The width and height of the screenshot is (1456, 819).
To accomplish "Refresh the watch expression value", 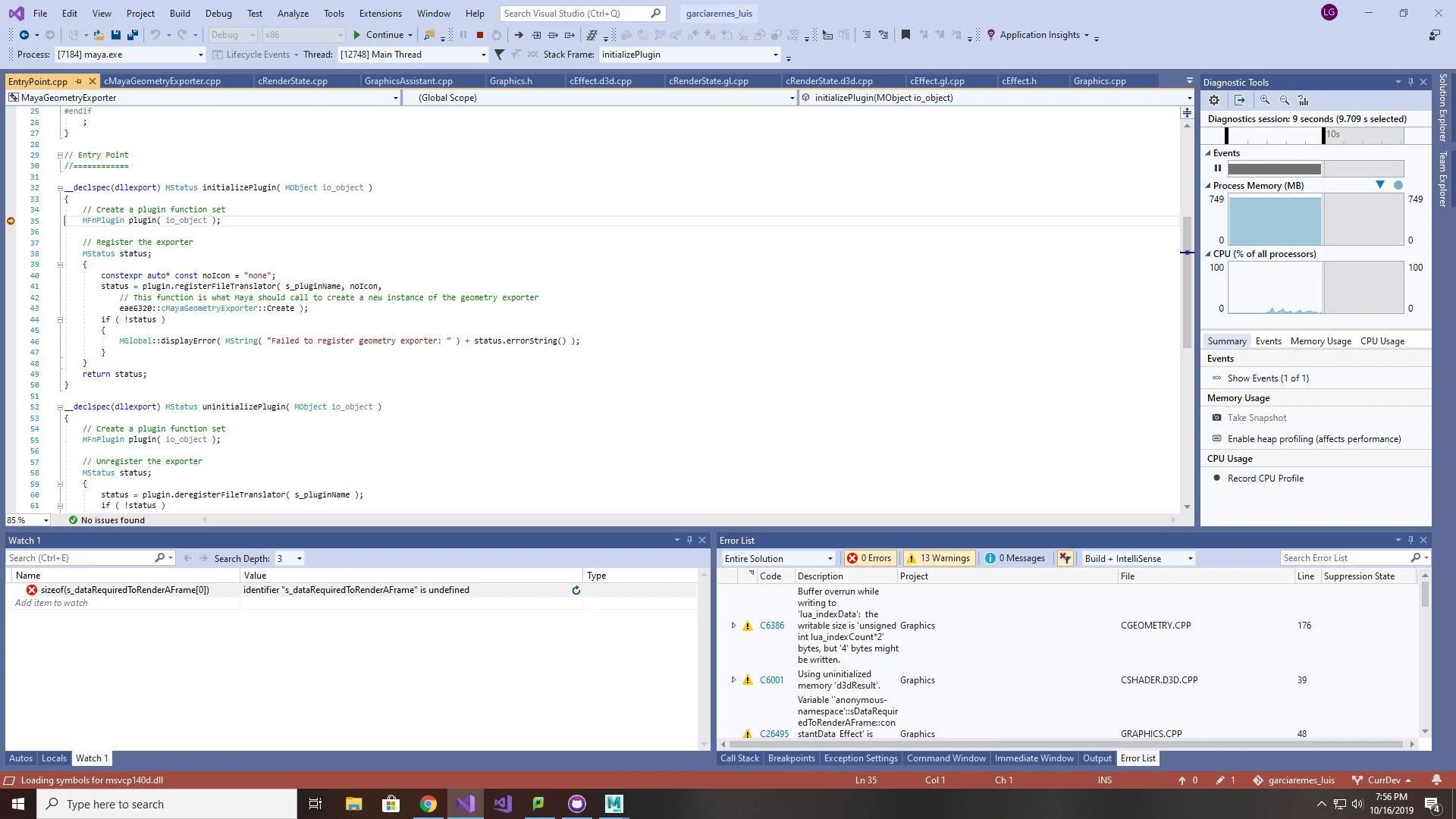I will click(576, 590).
